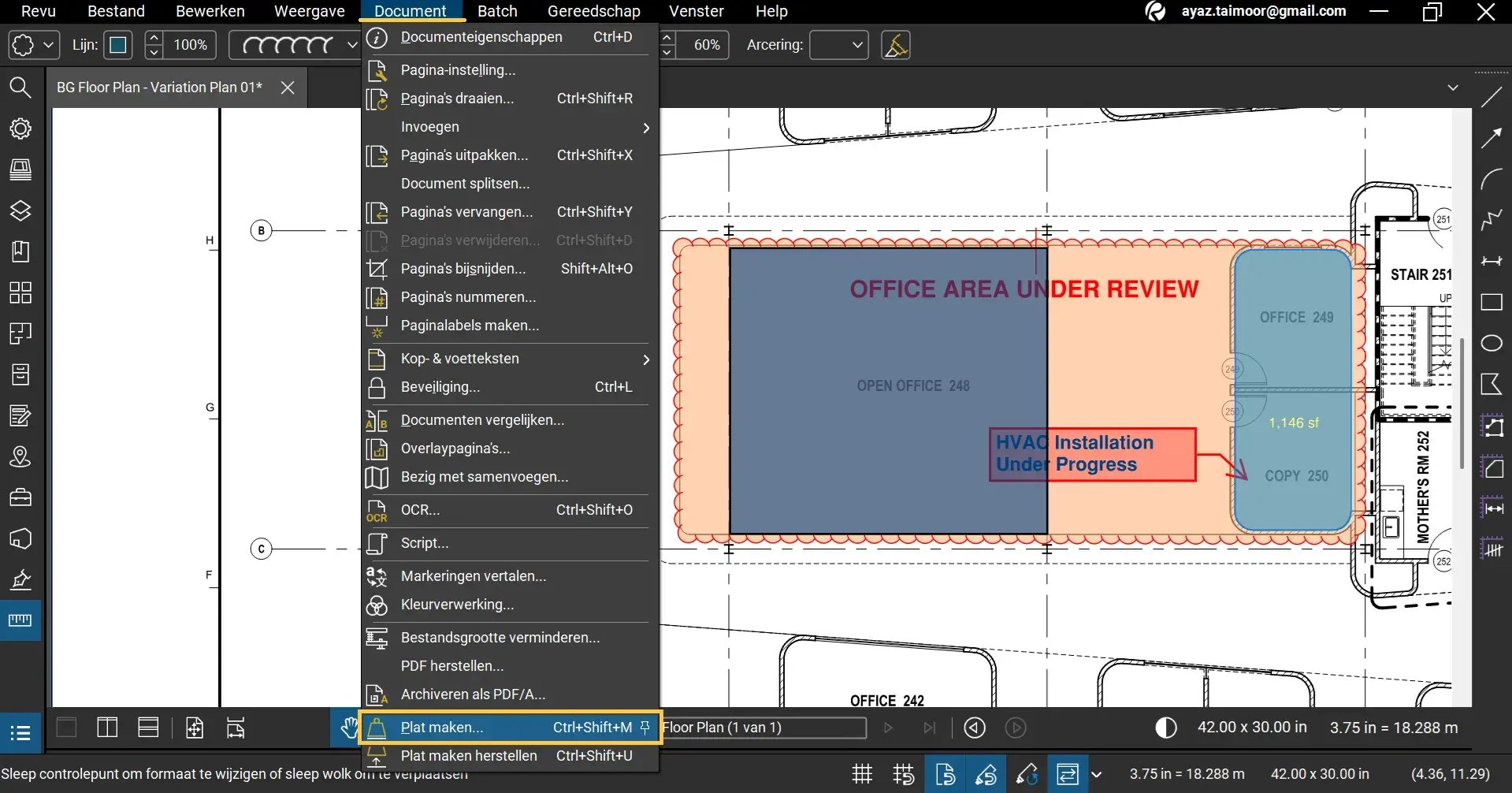1512x793 pixels.
Task: Select the Rectangle tool
Action: [x=1492, y=303]
